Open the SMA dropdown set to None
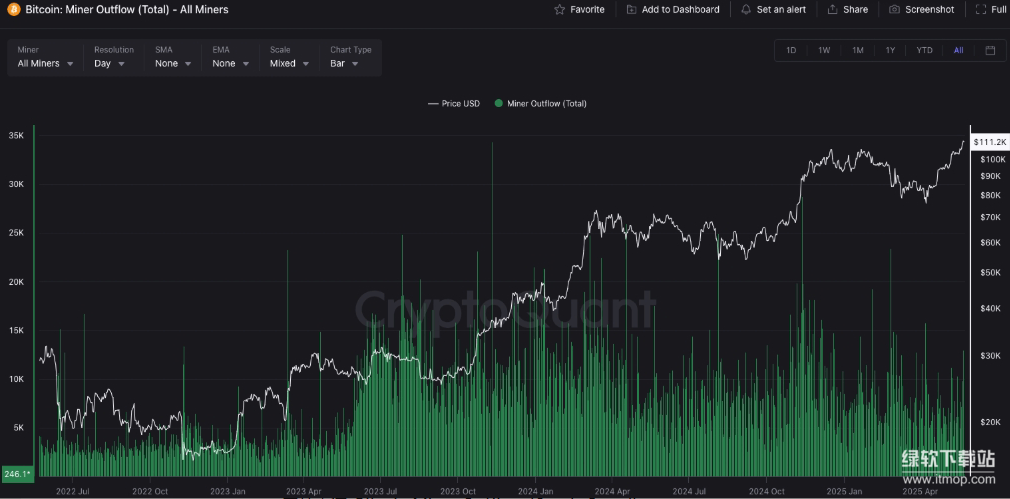The height and width of the screenshot is (499, 1010). coord(173,57)
